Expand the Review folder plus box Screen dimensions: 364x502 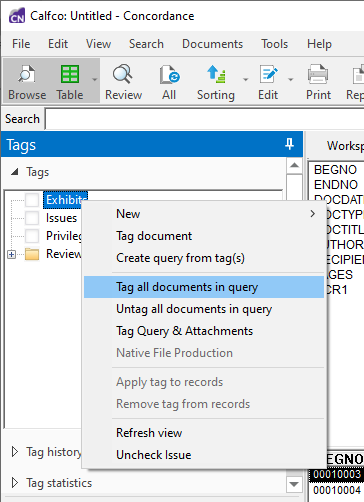point(12,254)
